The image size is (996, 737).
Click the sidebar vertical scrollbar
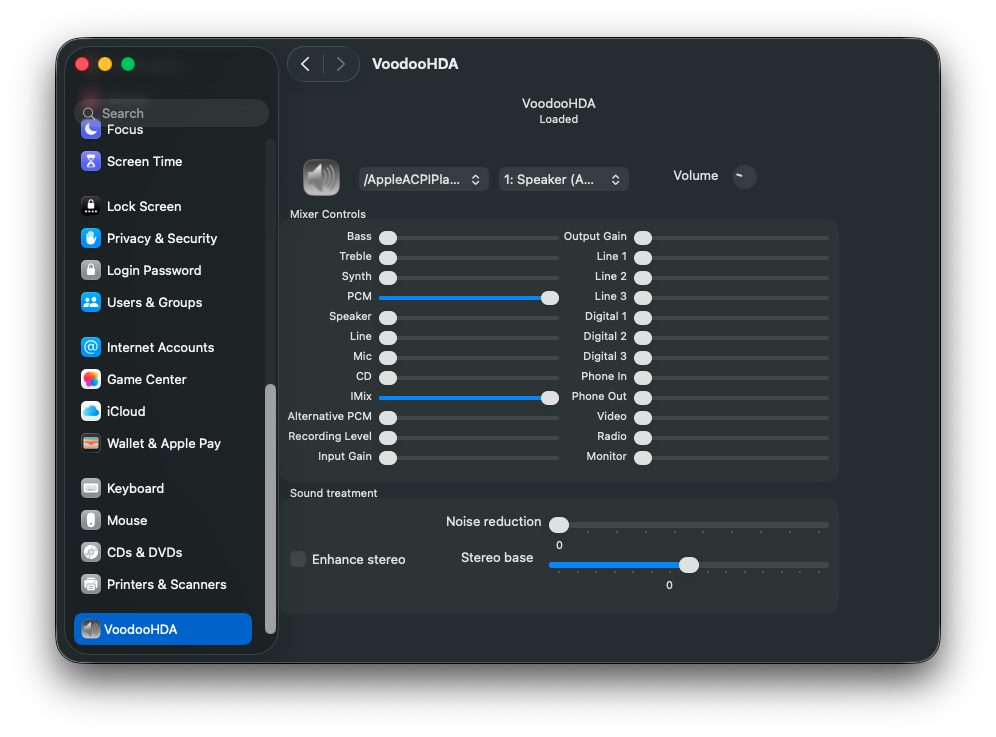click(270, 509)
